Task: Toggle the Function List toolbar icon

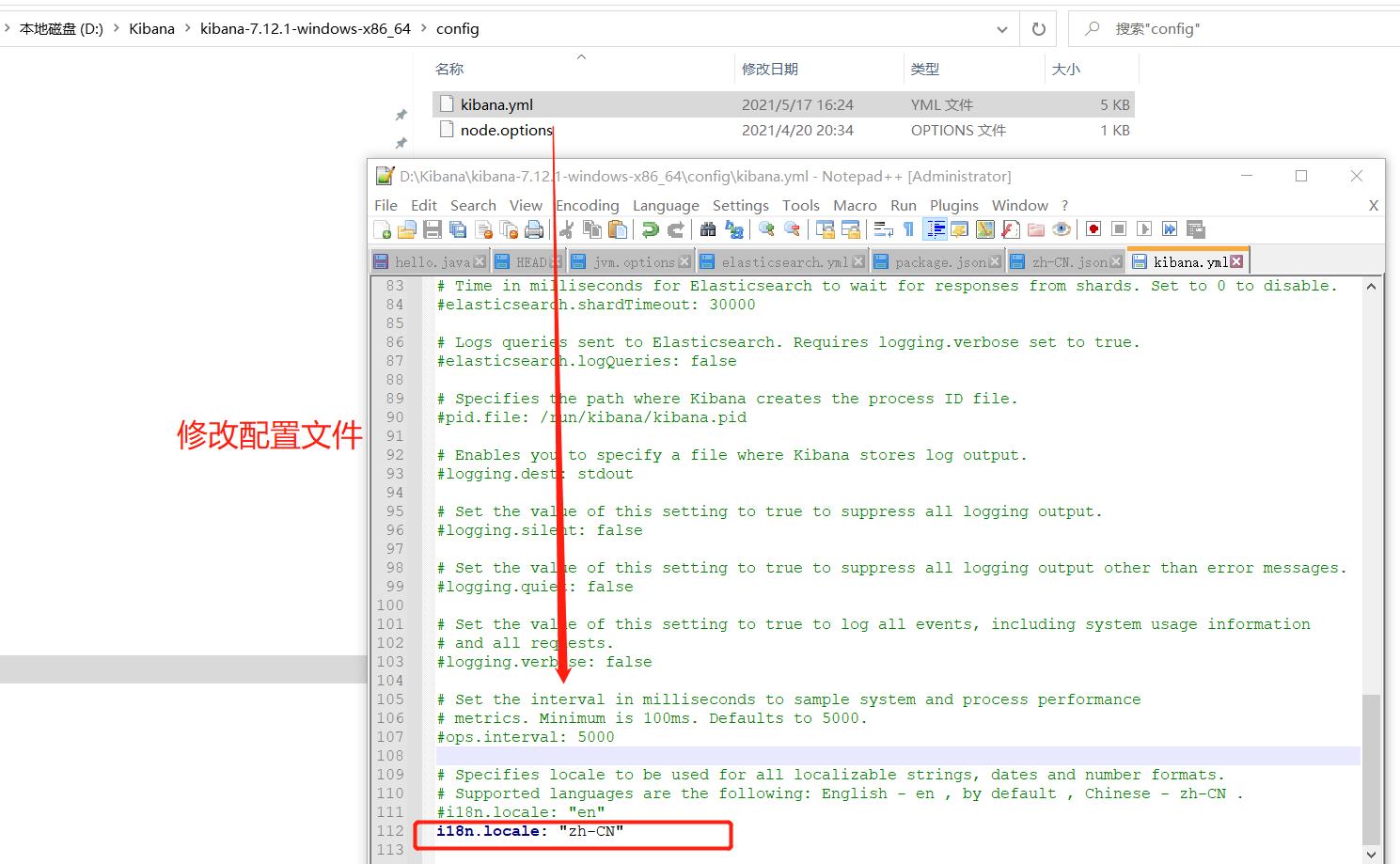Action: click(1011, 229)
